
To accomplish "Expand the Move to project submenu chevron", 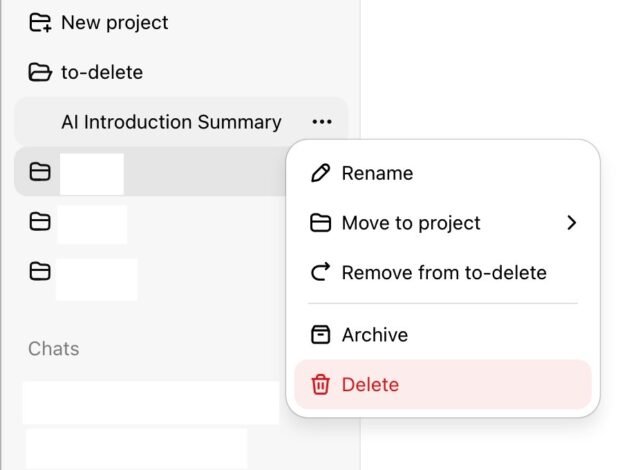I will click(x=572, y=223).
